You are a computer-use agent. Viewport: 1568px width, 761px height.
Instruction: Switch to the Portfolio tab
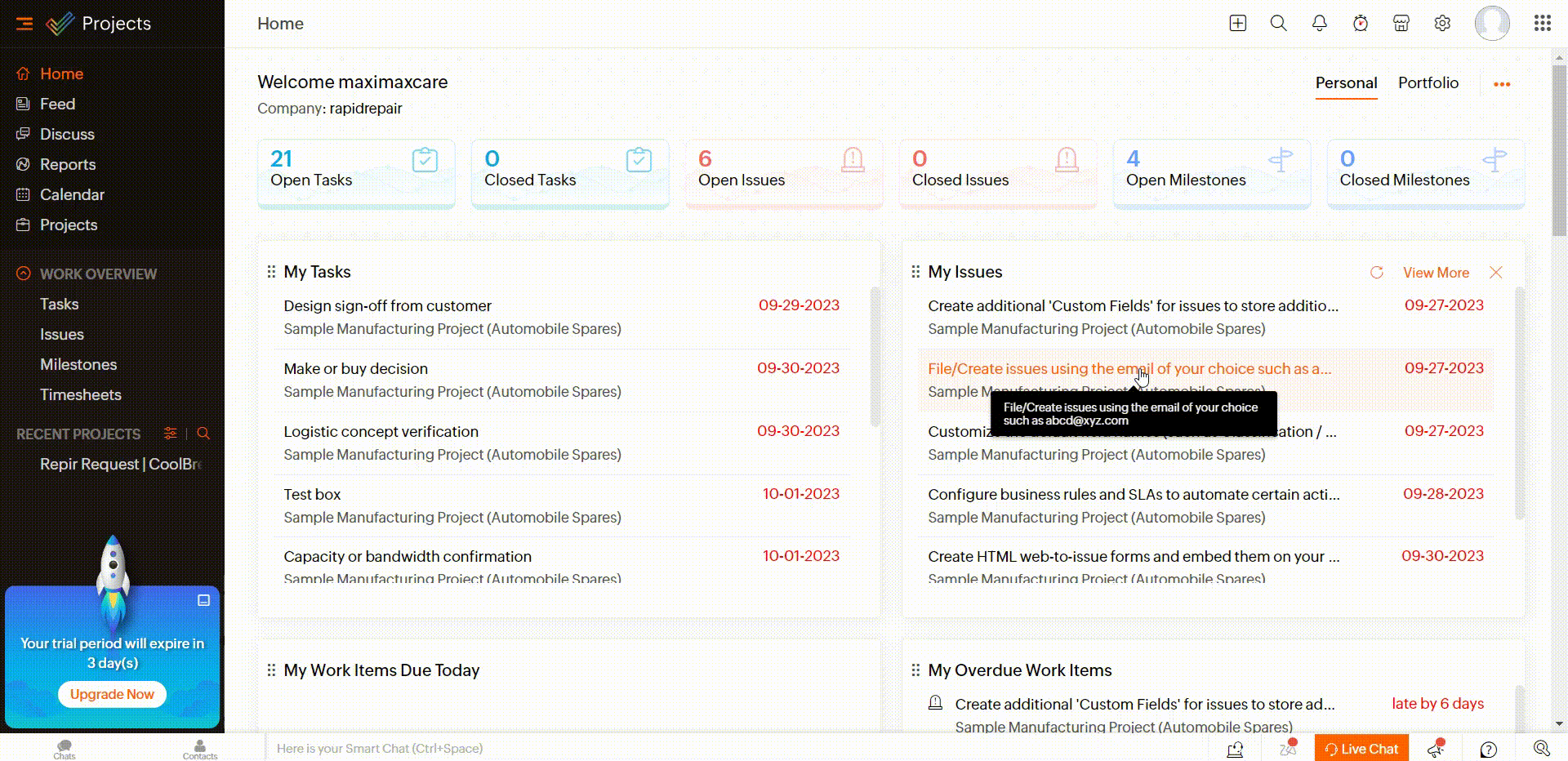pyautogui.click(x=1428, y=83)
